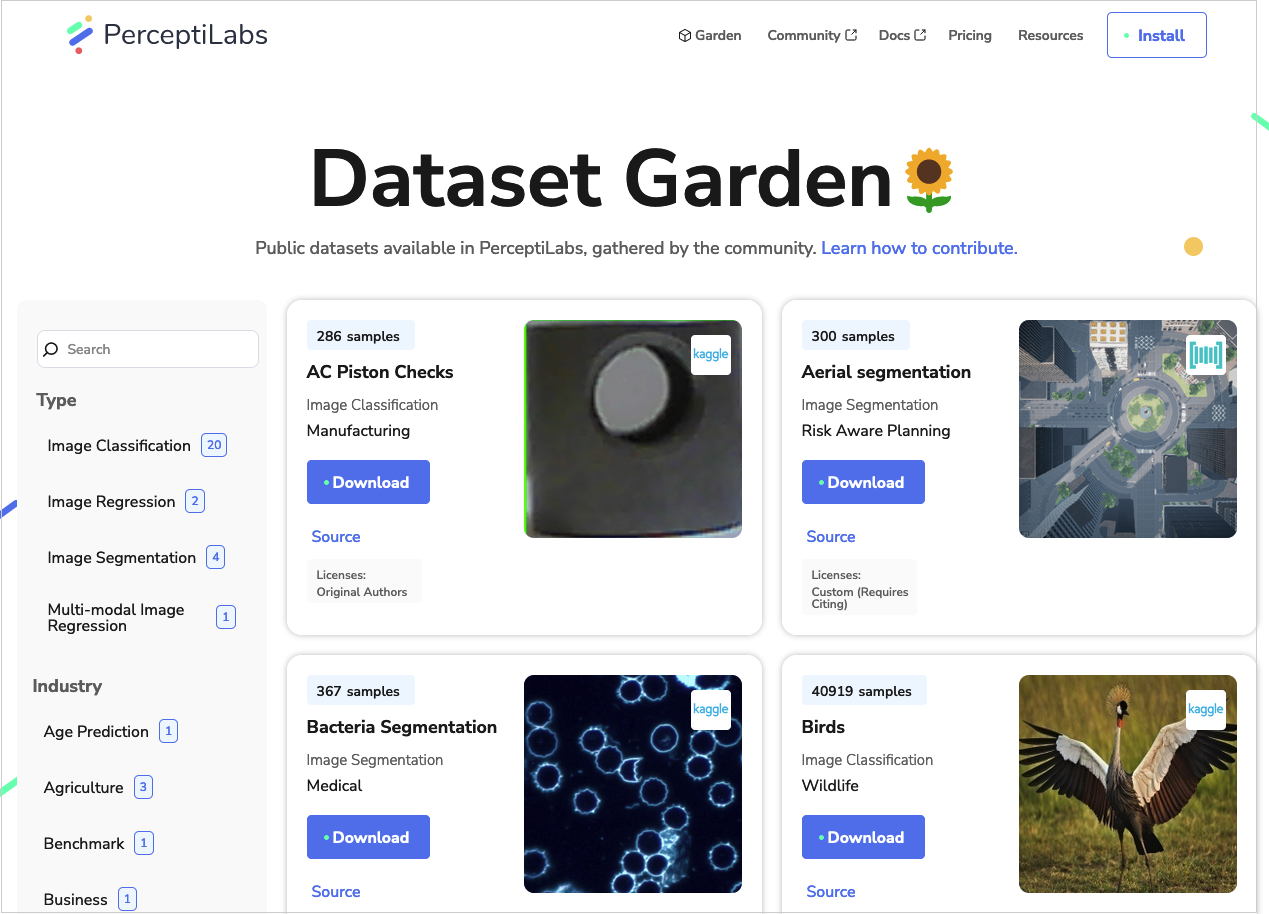Open Source link for AC Piston Checks
1269x914 pixels.
336,537
